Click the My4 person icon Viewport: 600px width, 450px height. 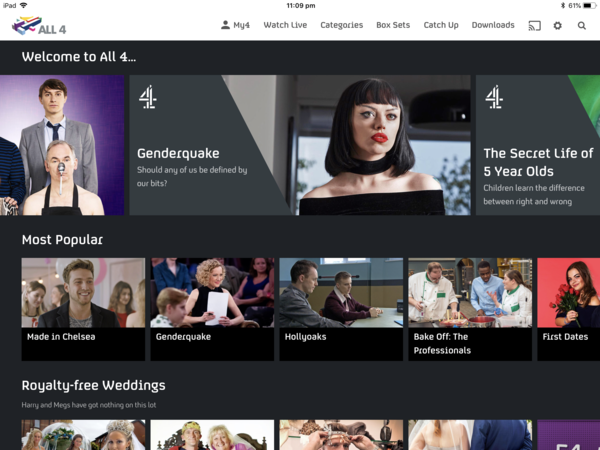click(225, 25)
